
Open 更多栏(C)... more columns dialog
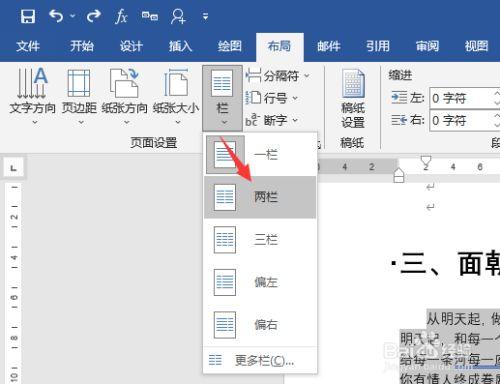[260, 360]
